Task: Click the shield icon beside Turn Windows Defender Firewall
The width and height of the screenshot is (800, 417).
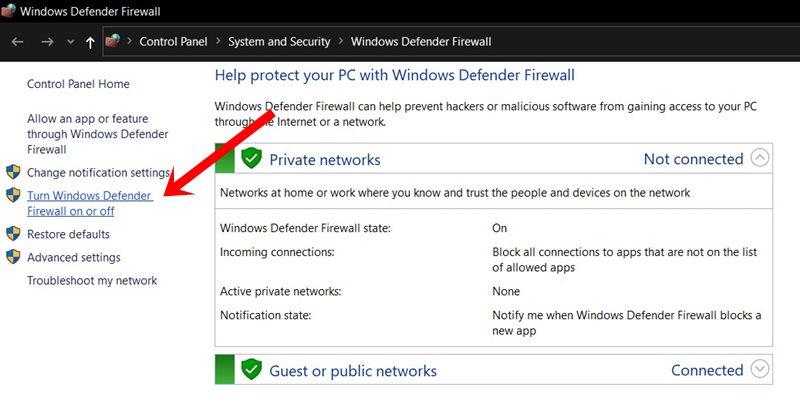Action: pos(13,196)
